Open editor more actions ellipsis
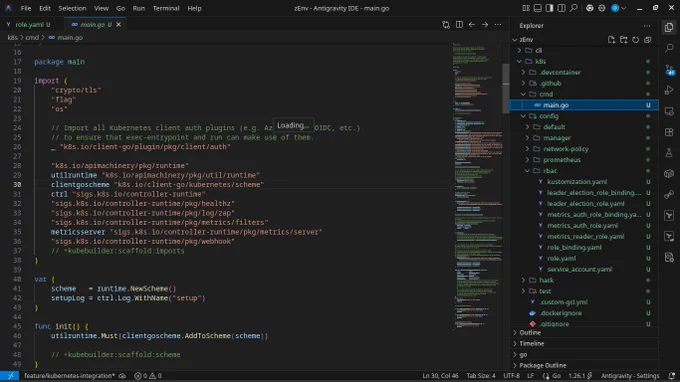This screenshot has height=382, width=680. tap(498, 25)
